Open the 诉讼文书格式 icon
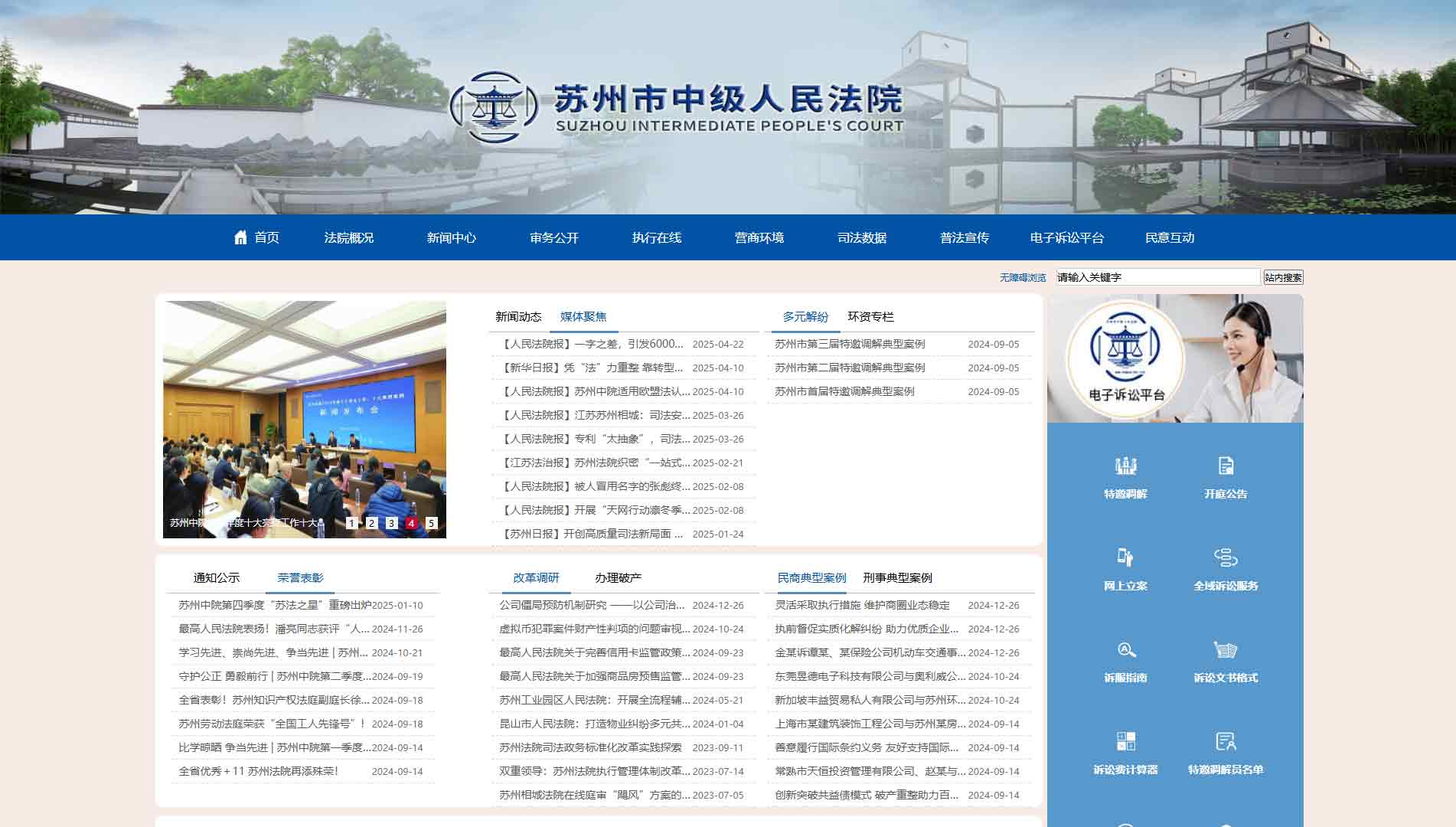 (x=1226, y=649)
